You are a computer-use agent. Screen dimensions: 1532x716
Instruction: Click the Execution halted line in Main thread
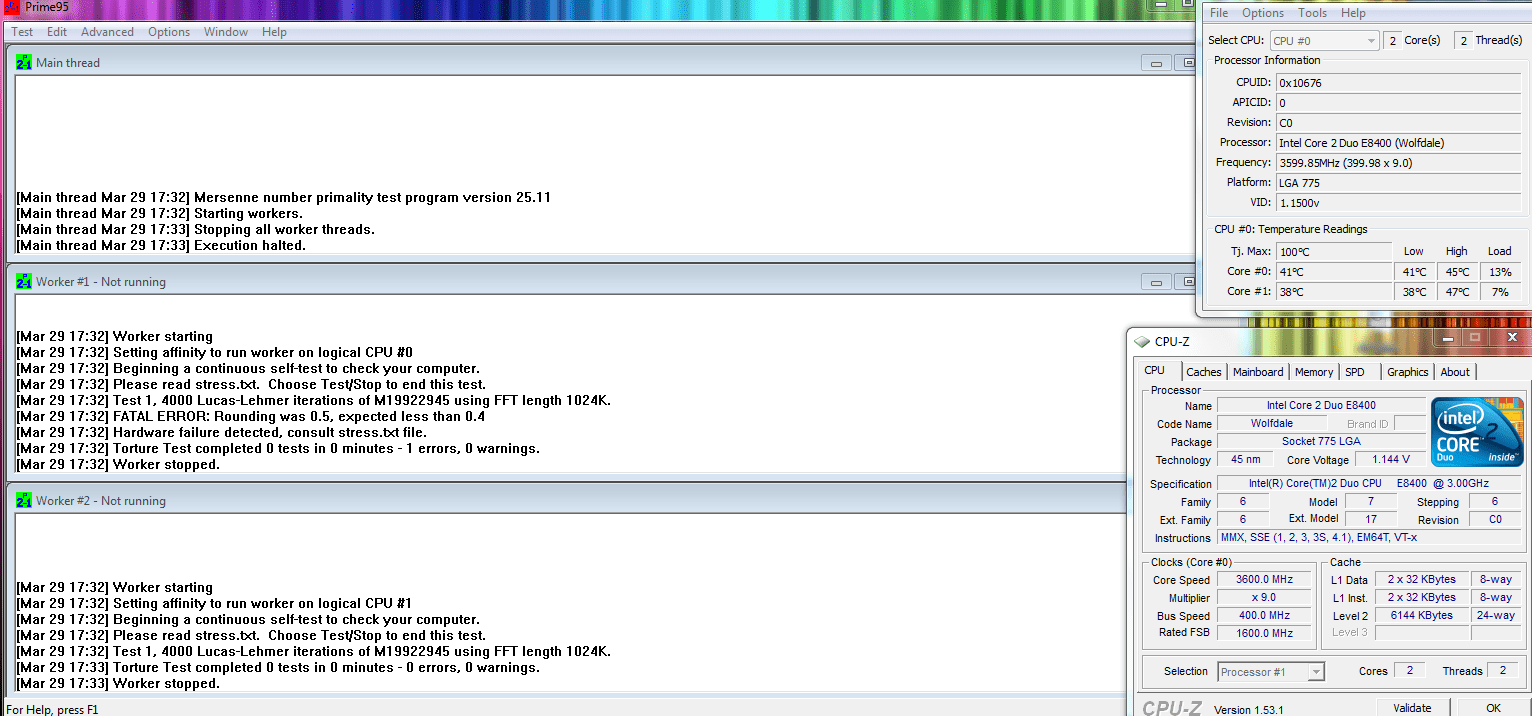point(161,245)
